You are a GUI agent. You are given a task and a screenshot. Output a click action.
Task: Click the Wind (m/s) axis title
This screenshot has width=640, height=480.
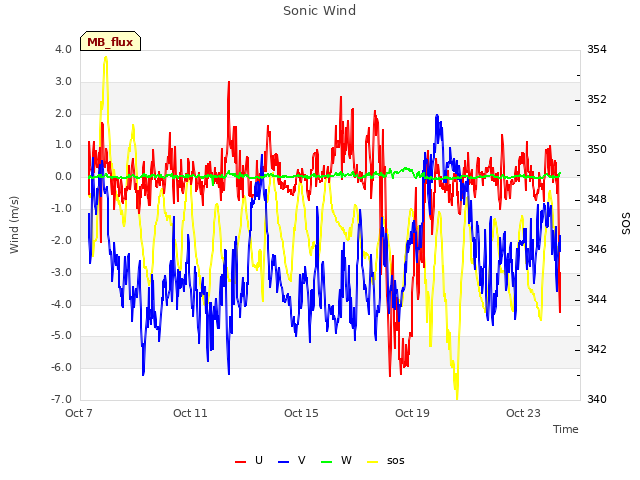tap(14, 225)
